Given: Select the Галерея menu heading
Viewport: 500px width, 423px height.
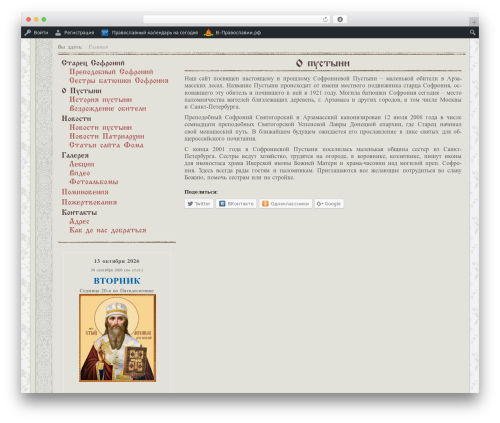Looking at the screenshot, I should tap(75, 155).
